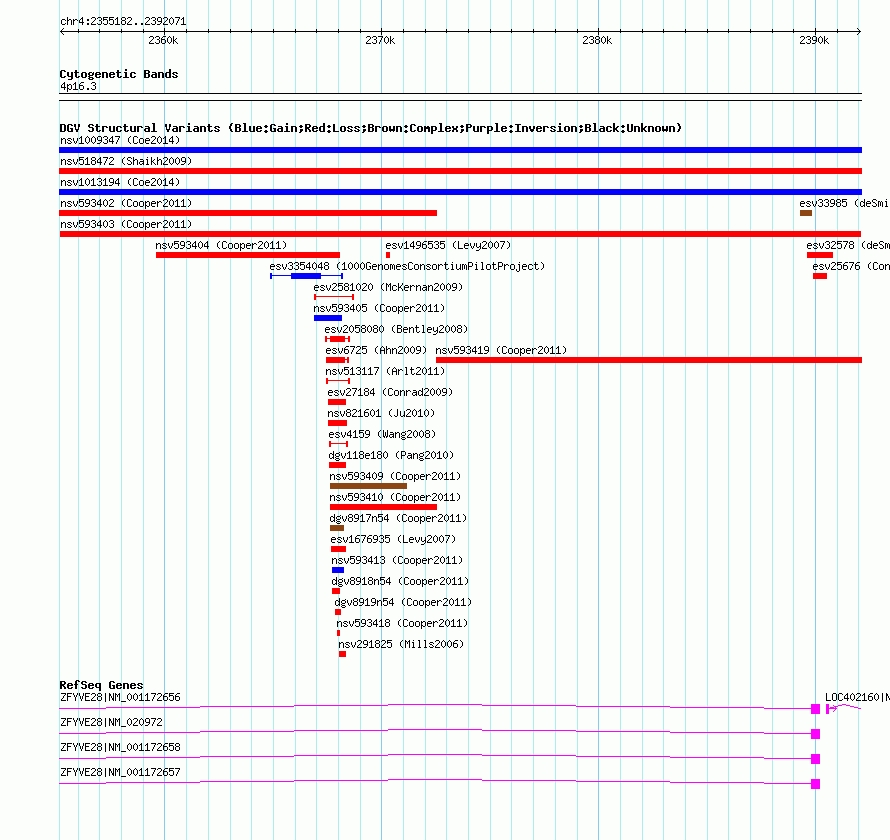
Task: Select variant esv2058080 (Bentley2008)
Action: [x=337, y=339]
